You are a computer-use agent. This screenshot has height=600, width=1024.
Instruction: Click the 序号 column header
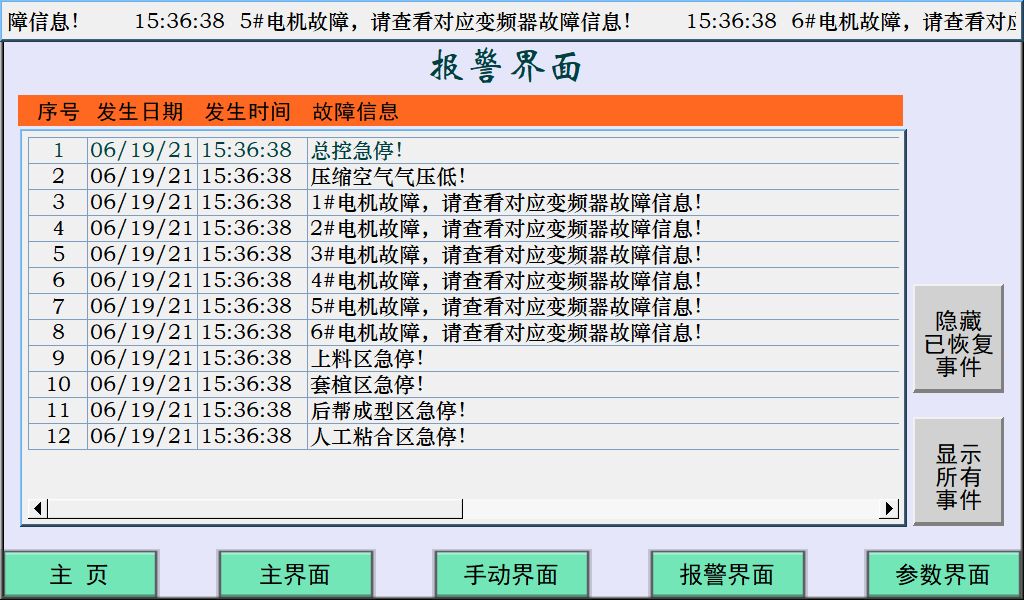coord(61,111)
